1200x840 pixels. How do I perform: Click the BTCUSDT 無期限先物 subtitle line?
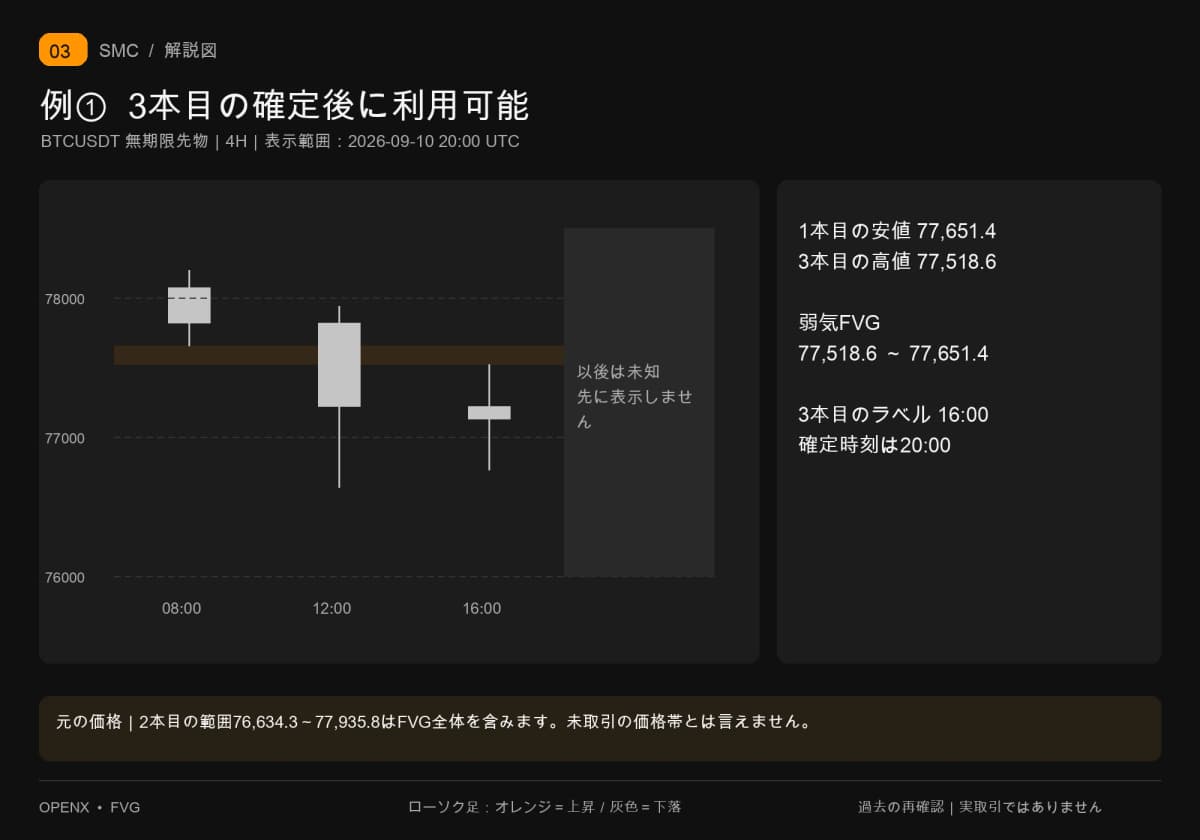pyautogui.click(x=280, y=141)
